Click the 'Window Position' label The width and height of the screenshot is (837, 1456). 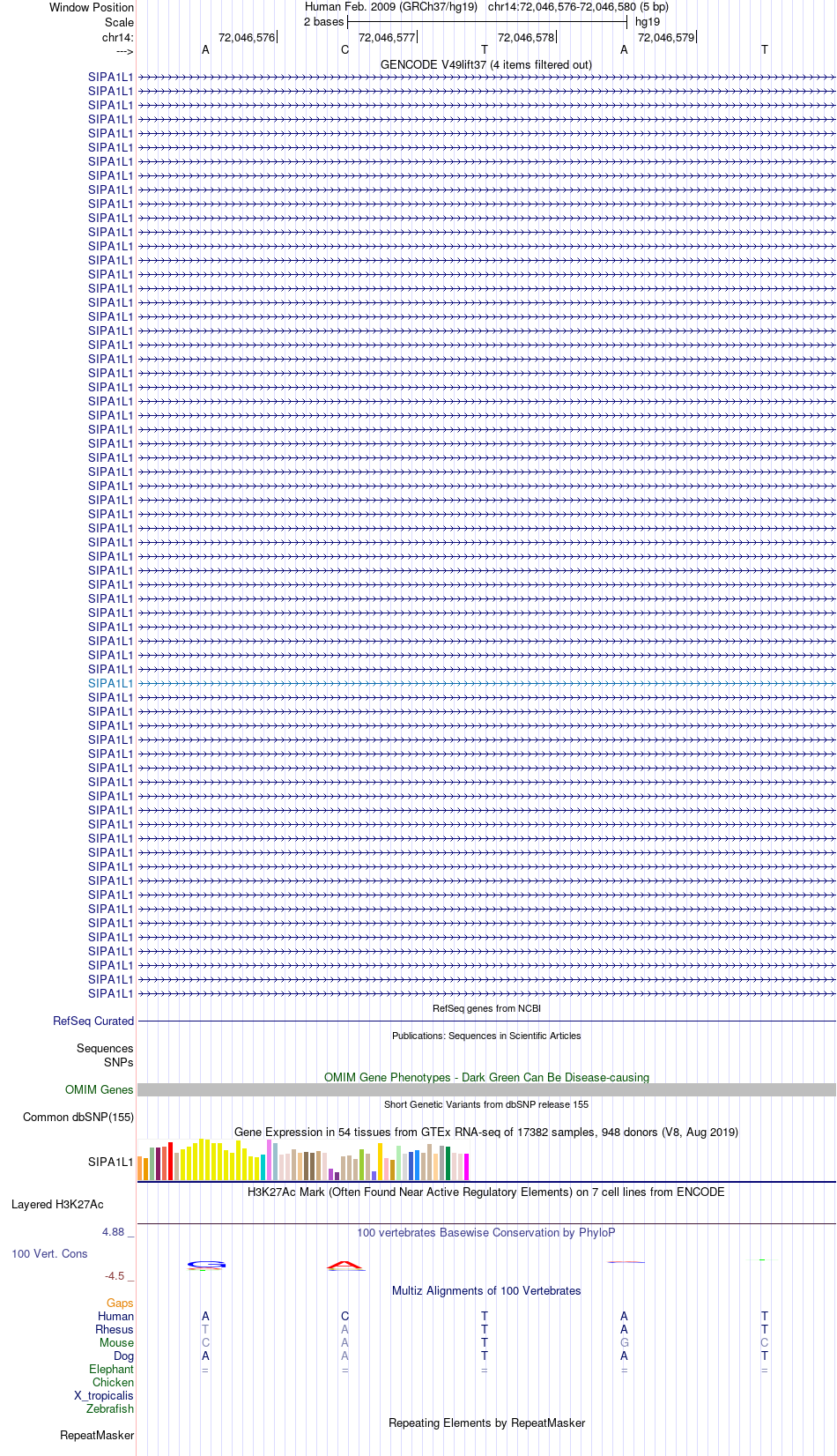[x=92, y=7]
